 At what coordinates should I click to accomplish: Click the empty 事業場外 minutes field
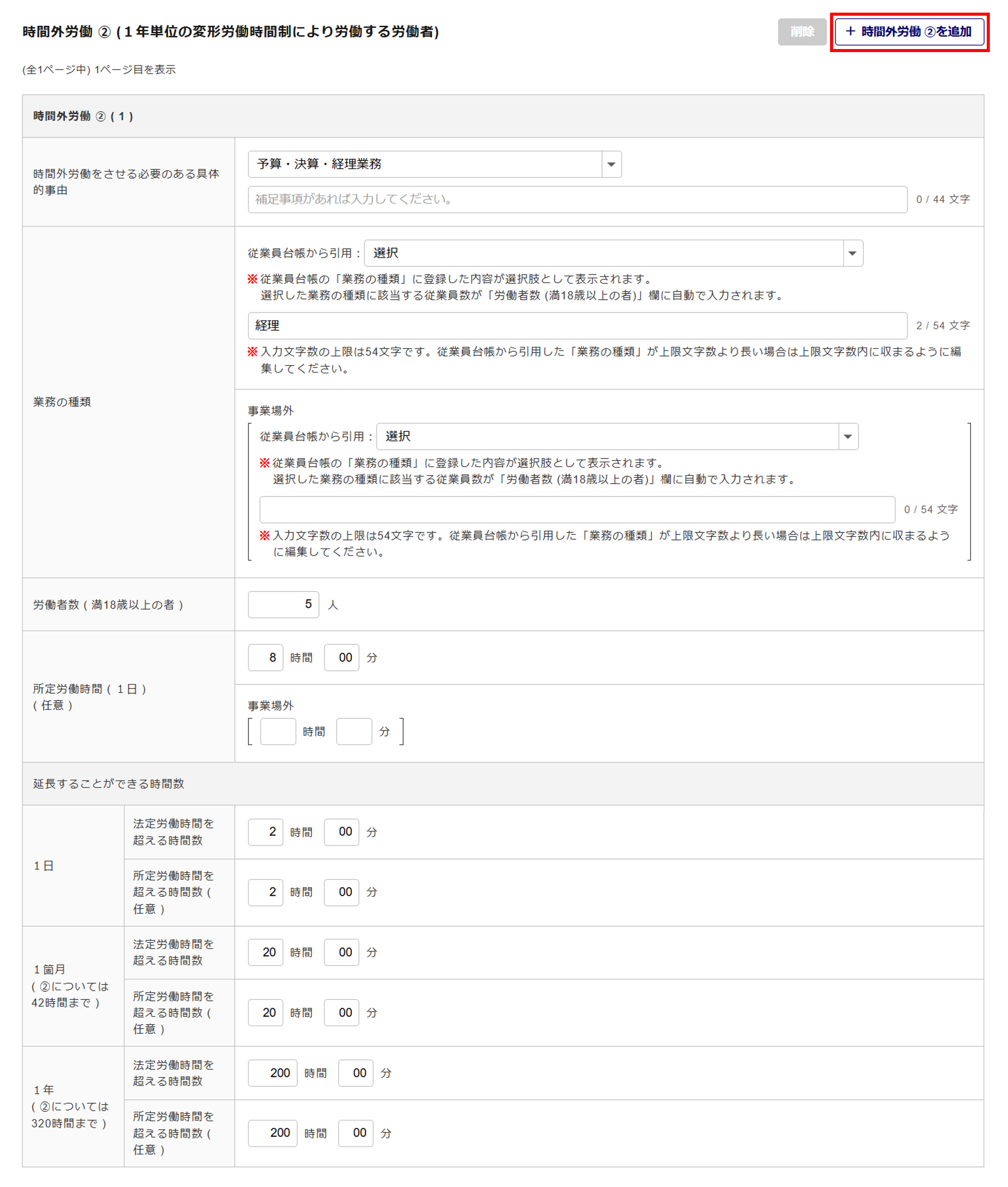click(x=354, y=732)
